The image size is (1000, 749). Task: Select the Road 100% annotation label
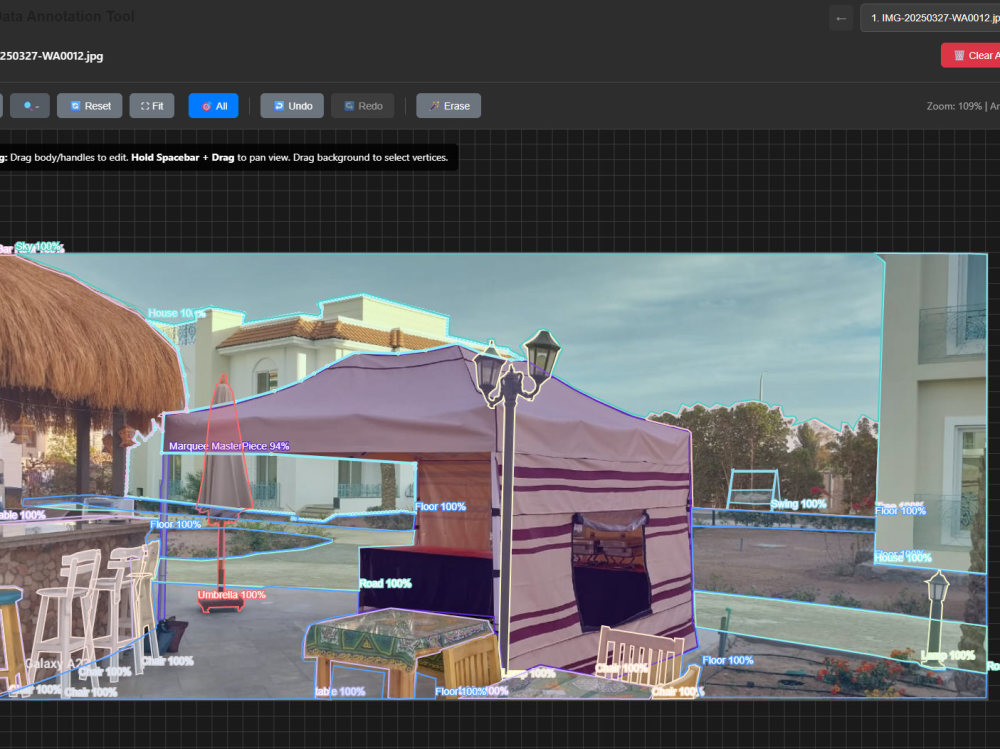[385, 583]
